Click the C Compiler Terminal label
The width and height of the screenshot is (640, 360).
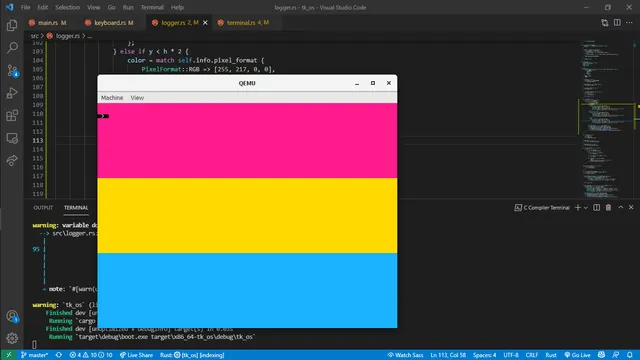546,208
